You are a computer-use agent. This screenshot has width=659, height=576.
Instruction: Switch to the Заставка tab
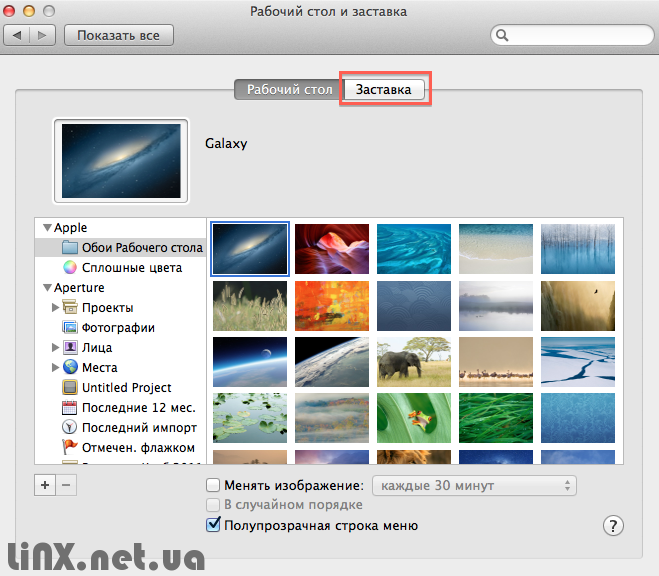(x=384, y=89)
